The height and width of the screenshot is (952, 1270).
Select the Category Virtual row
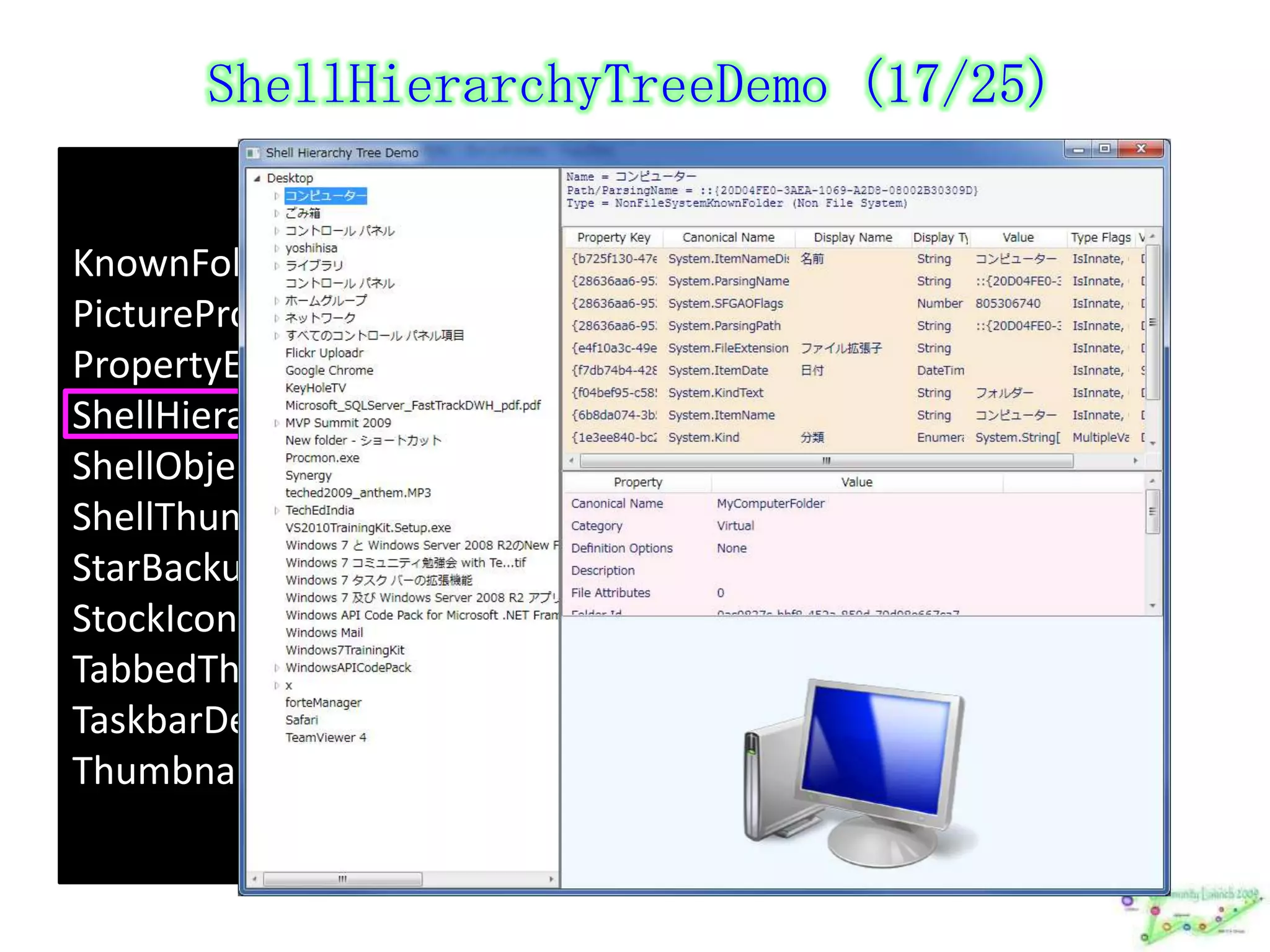click(x=855, y=526)
